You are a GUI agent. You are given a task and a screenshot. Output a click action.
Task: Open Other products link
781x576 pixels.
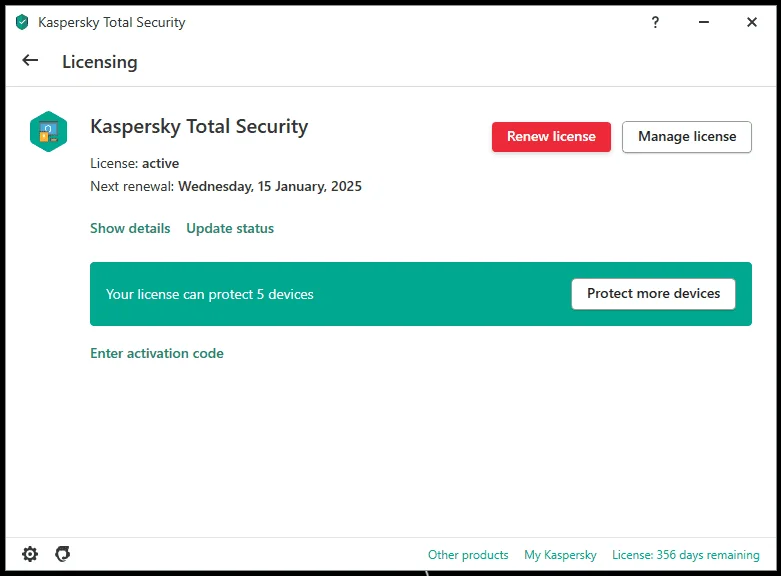point(468,555)
